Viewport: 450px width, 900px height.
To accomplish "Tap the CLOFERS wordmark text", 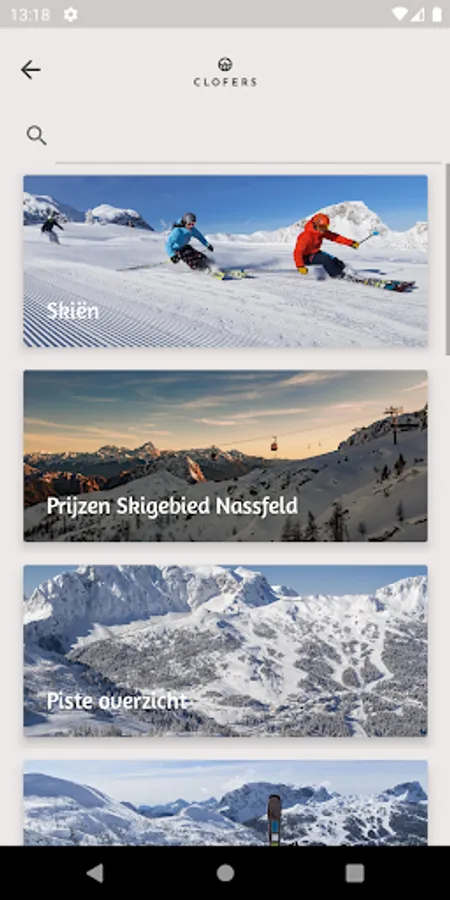I will click(225, 82).
